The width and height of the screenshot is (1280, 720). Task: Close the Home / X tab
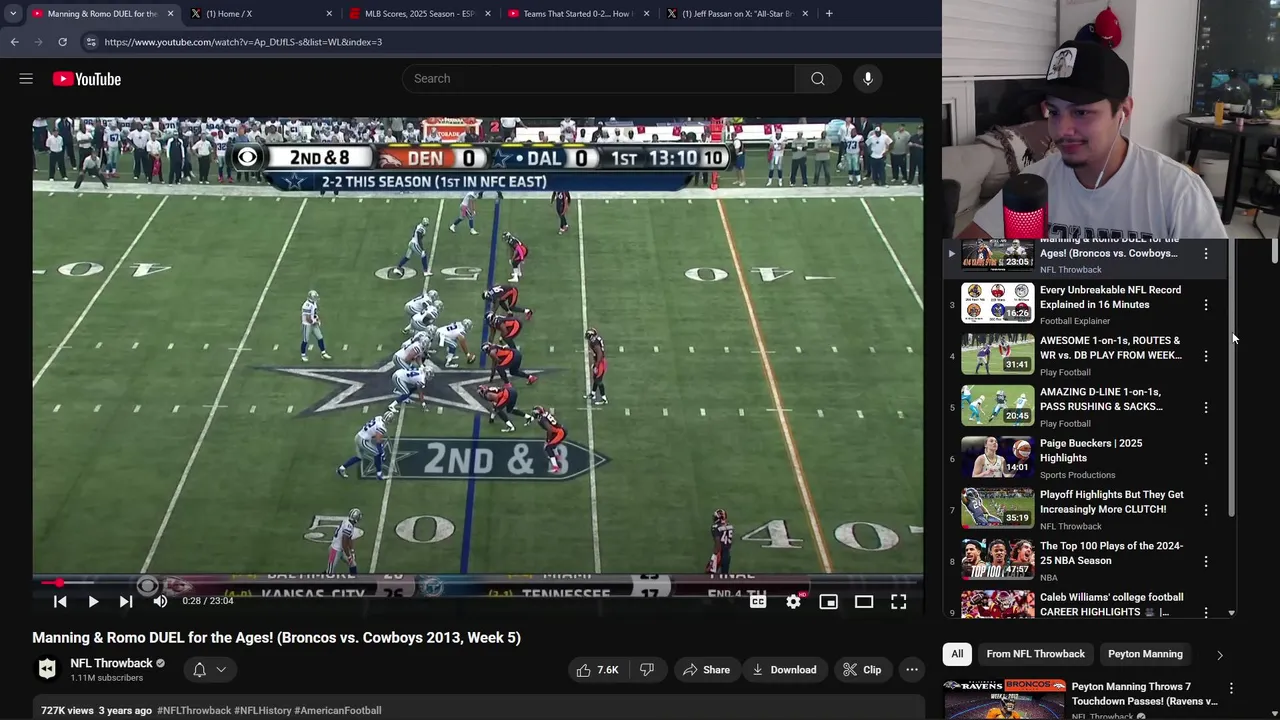(x=329, y=13)
